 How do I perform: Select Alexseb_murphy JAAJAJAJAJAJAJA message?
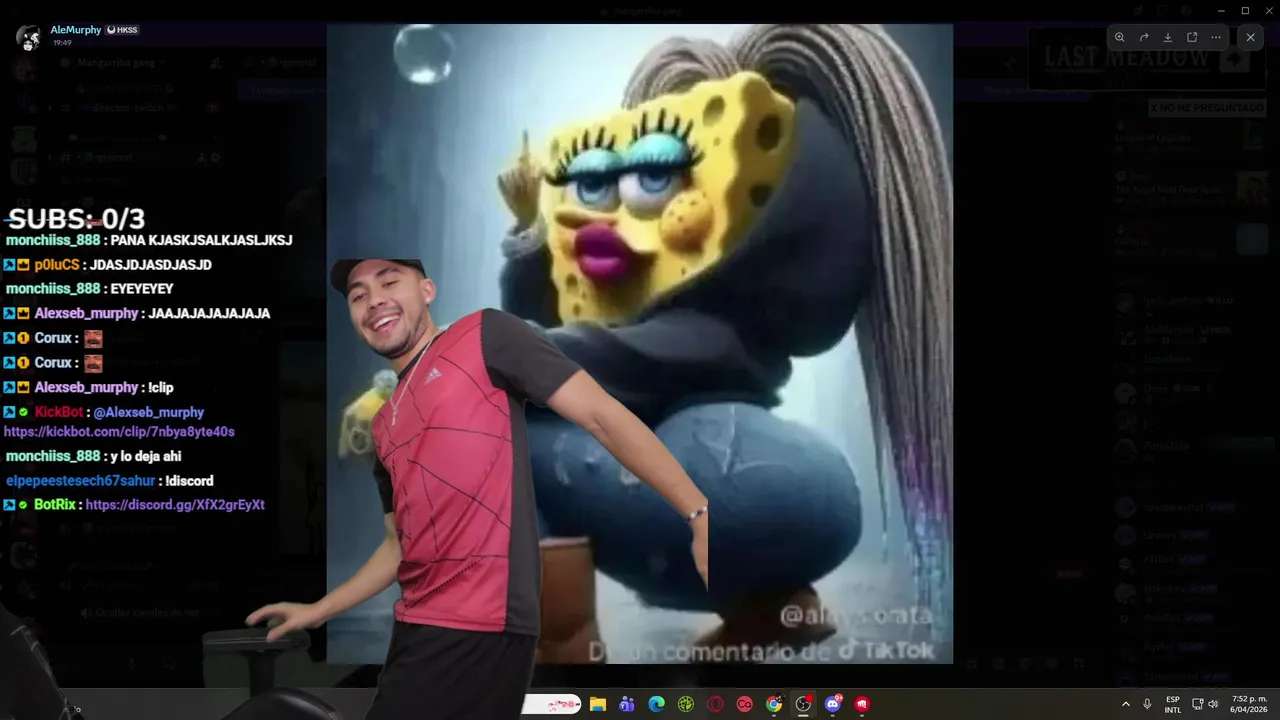point(136,313)
